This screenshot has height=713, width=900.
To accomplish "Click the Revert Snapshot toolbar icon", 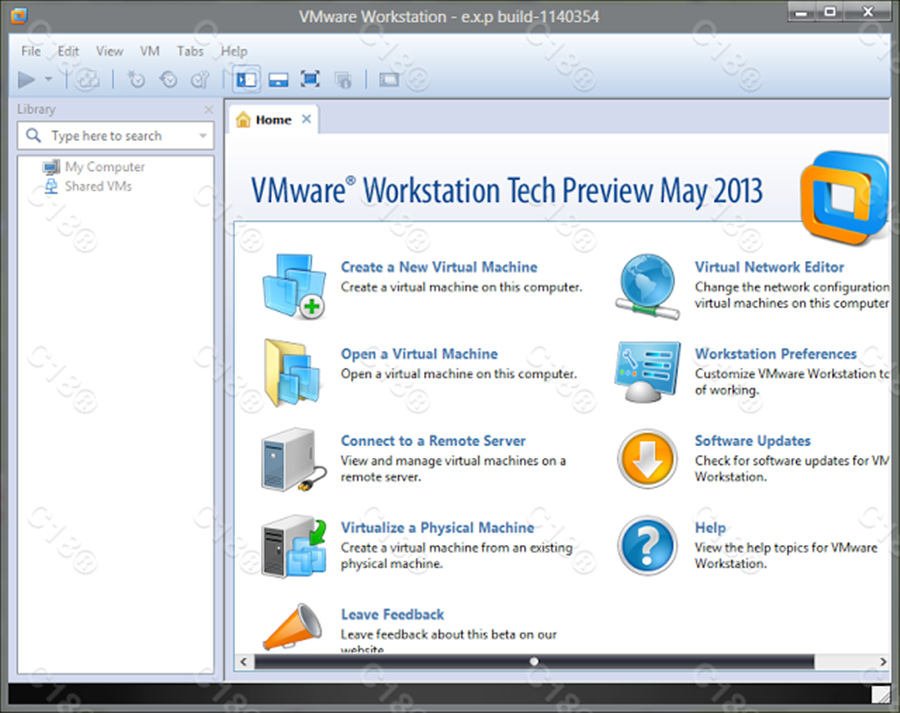I will click(x=168, y=79).
